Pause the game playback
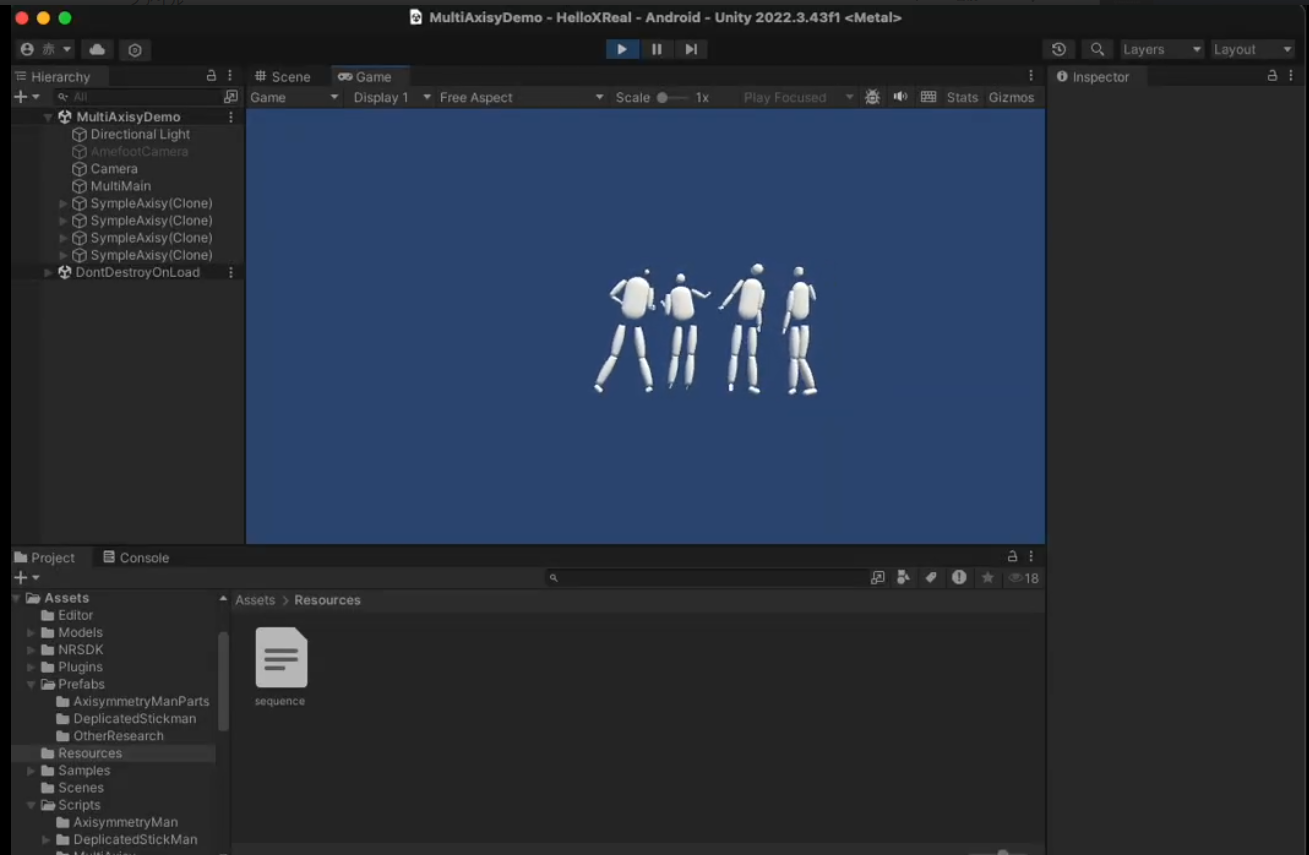This screenshot has height=855, width=1309. [x=657, y=49]
